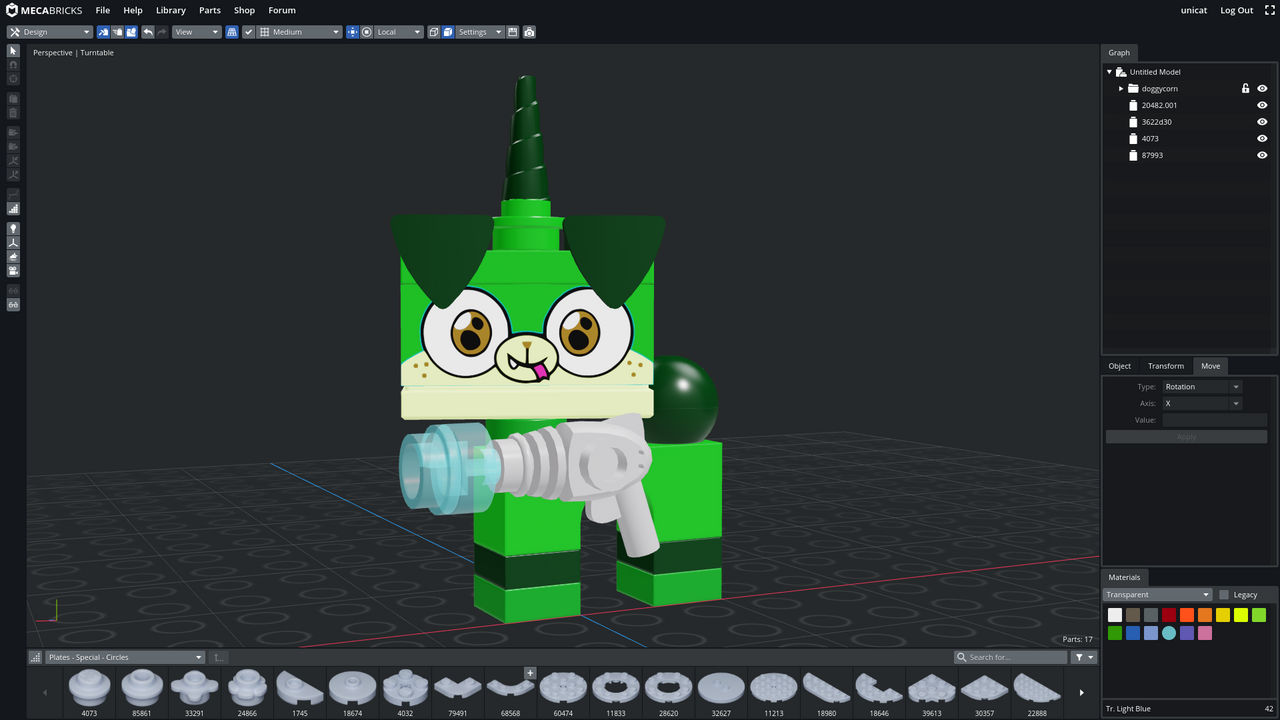Viewport: 1280px width, 720px height.
Task: Pick the red color swatch in Materials
Action: 1169,615
